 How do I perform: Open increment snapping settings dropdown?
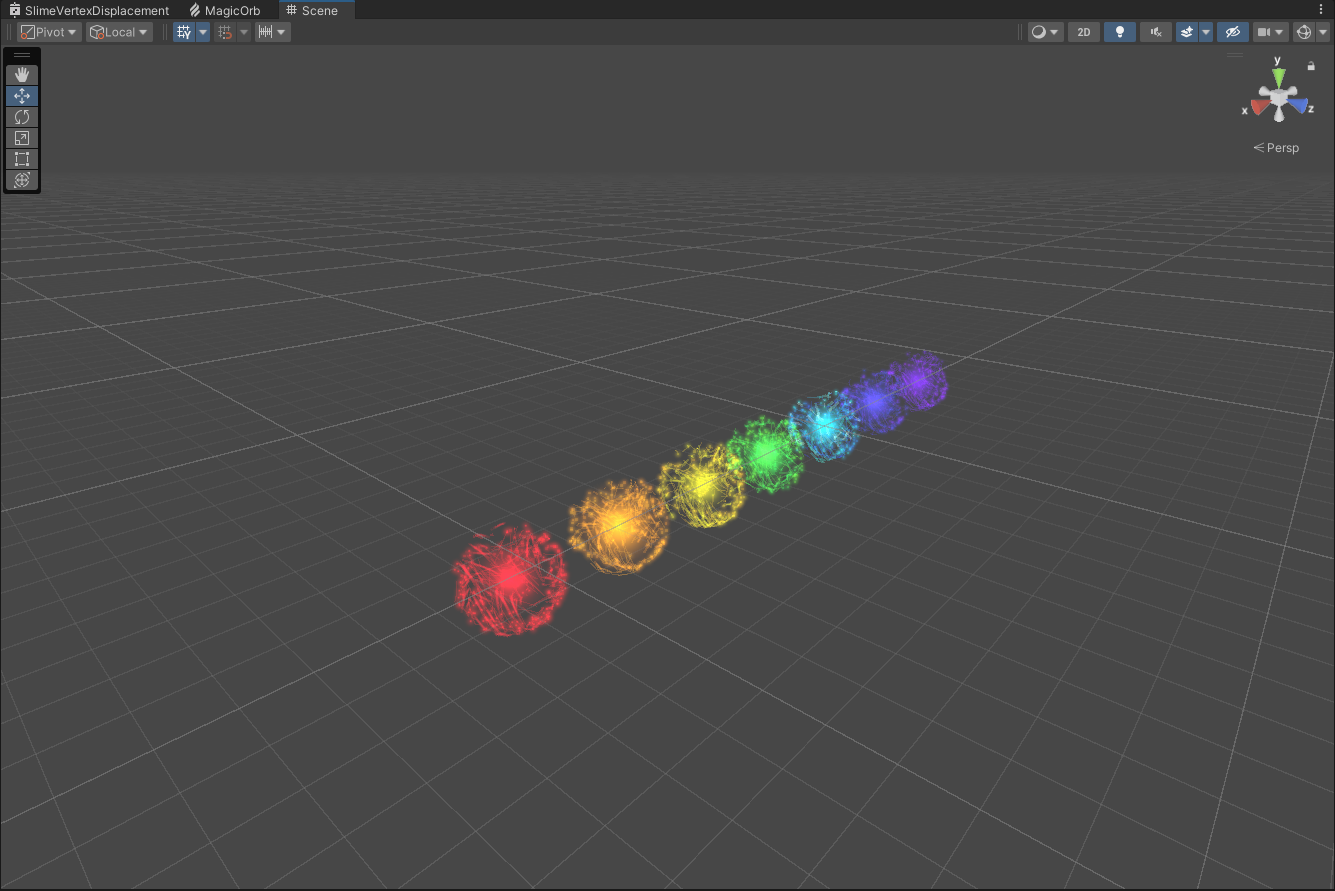pos(272,32)
